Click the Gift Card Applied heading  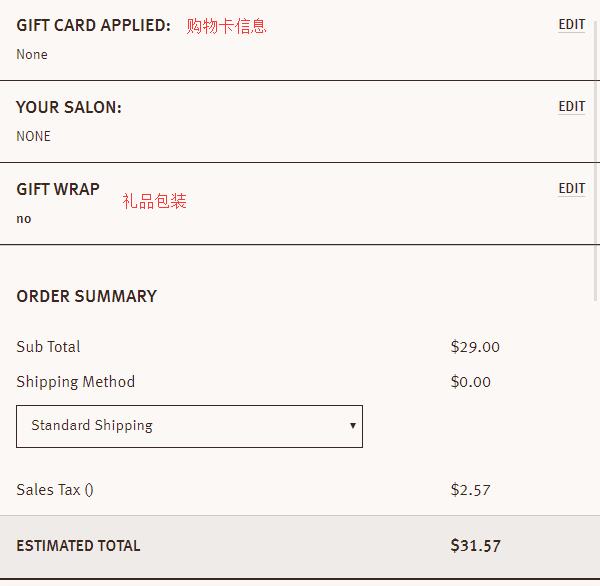point(93,25)
